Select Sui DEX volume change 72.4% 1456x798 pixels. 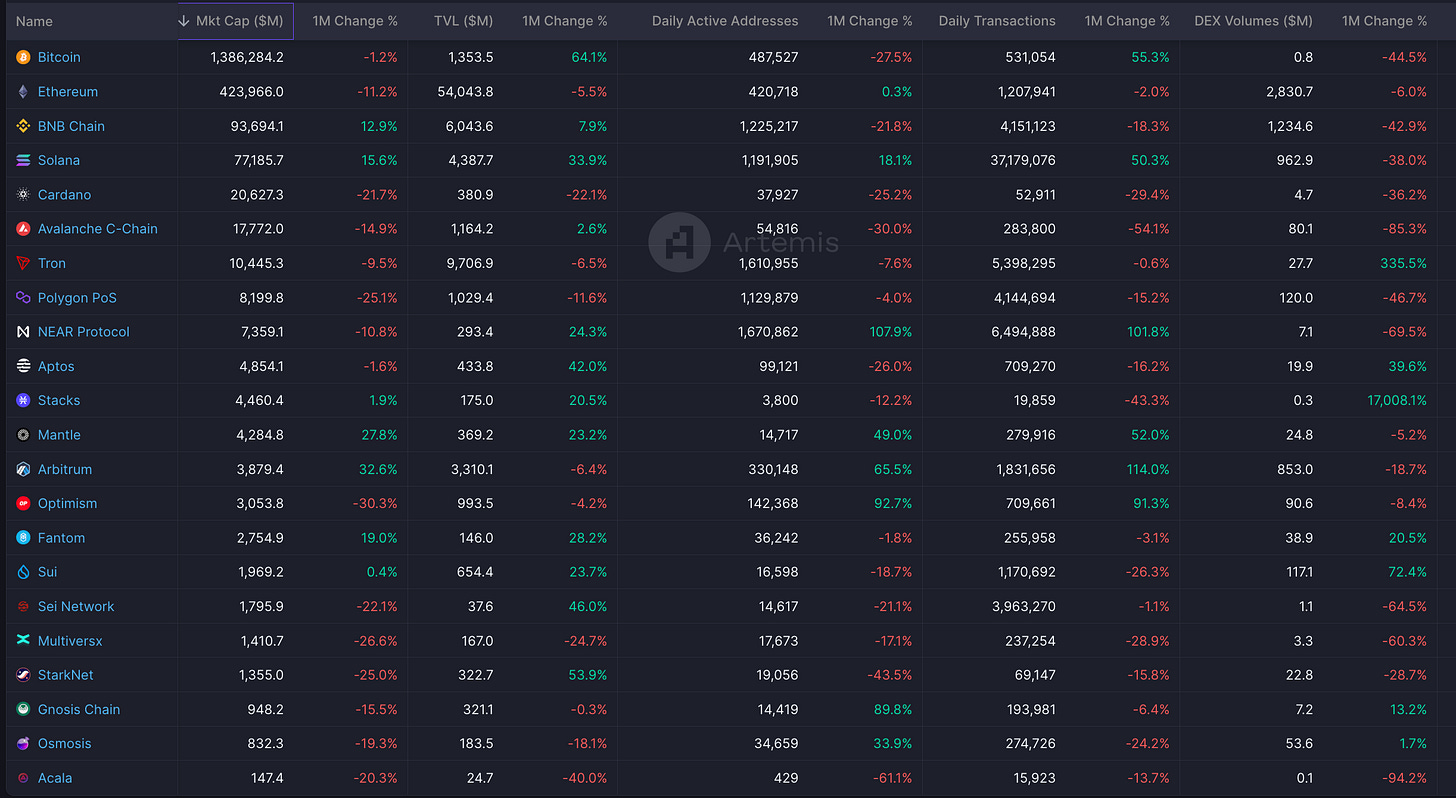pos(1408,572)
